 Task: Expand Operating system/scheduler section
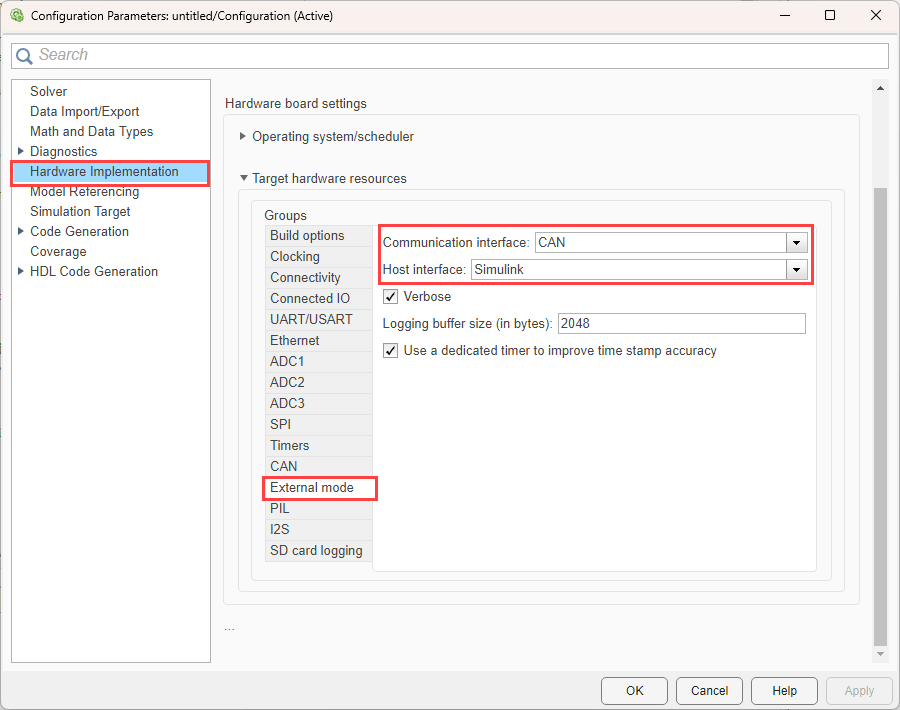click(x=243, y=137)
